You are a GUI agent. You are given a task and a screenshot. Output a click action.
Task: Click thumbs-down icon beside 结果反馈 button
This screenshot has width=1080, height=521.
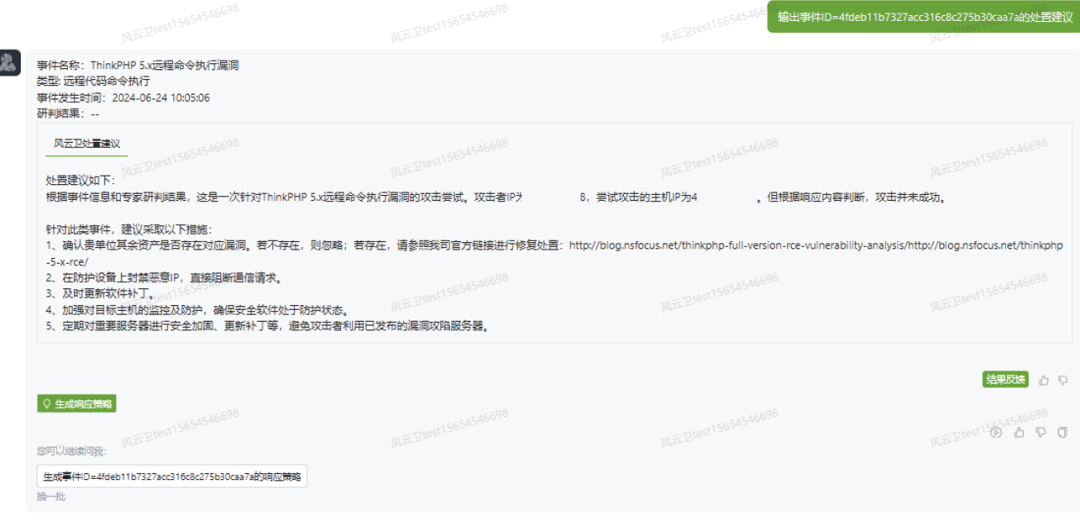1063,380
